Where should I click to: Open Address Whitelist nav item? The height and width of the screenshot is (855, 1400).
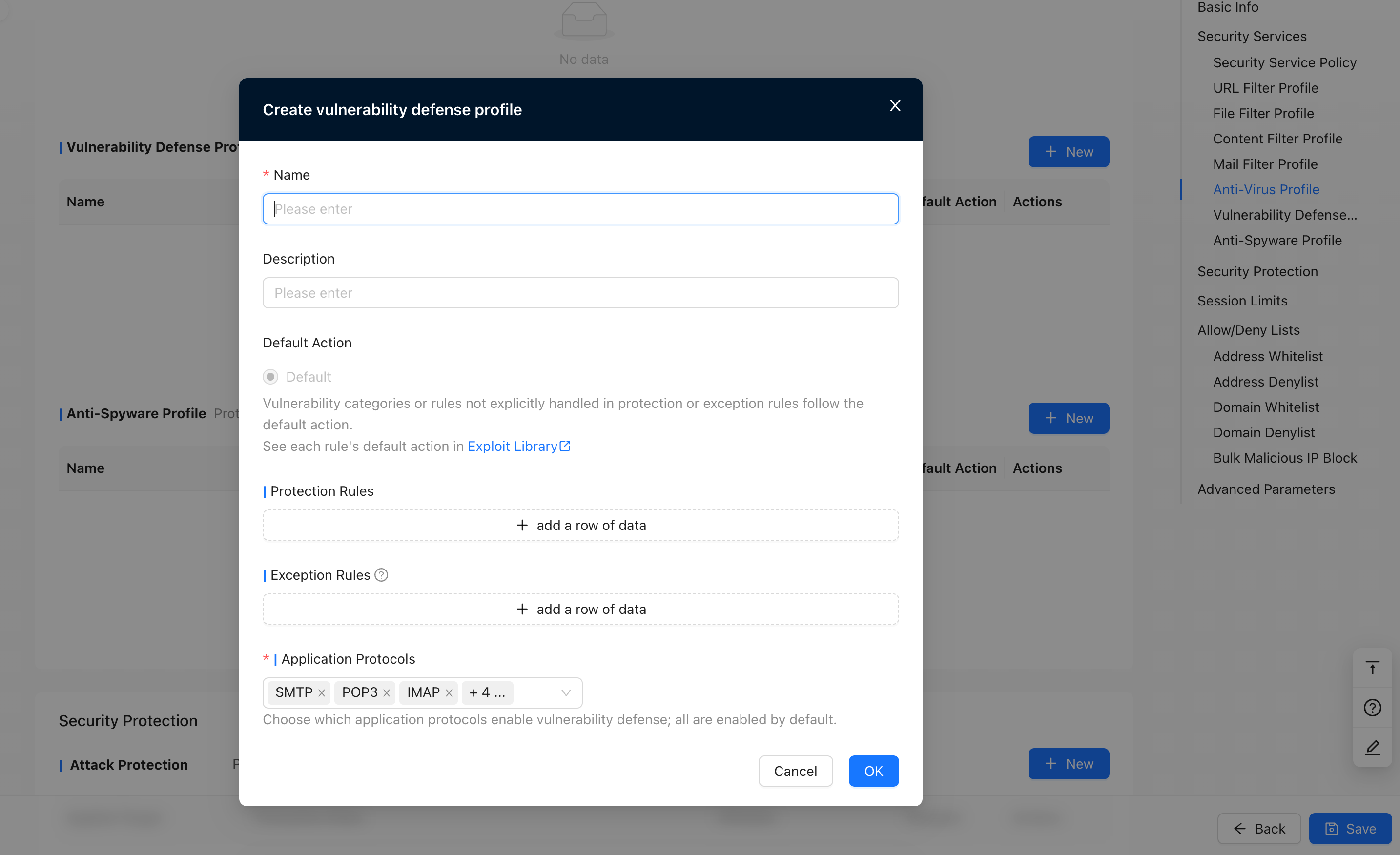coord(1268,357)
